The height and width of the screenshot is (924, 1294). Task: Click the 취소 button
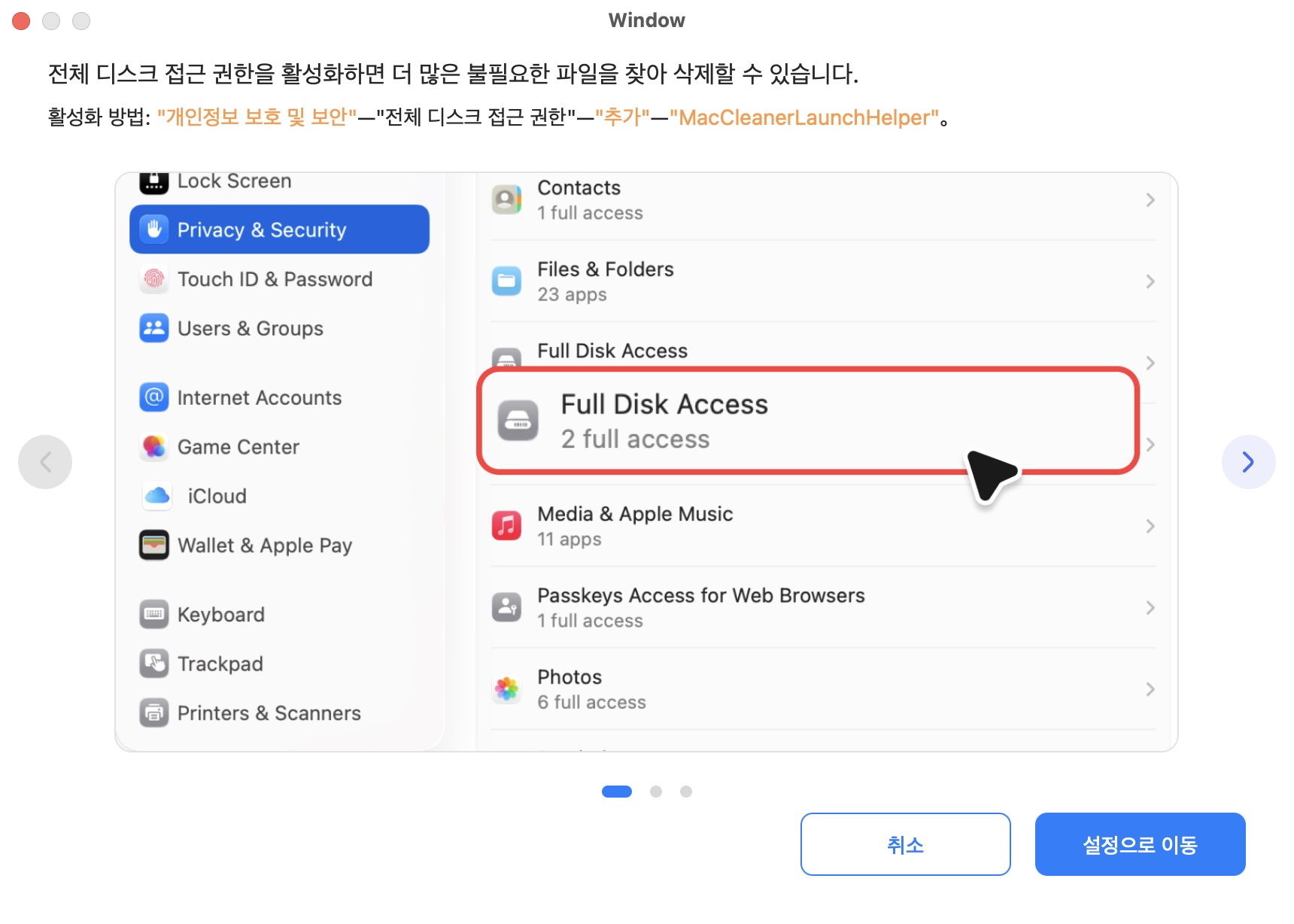(x=905, y=843)
